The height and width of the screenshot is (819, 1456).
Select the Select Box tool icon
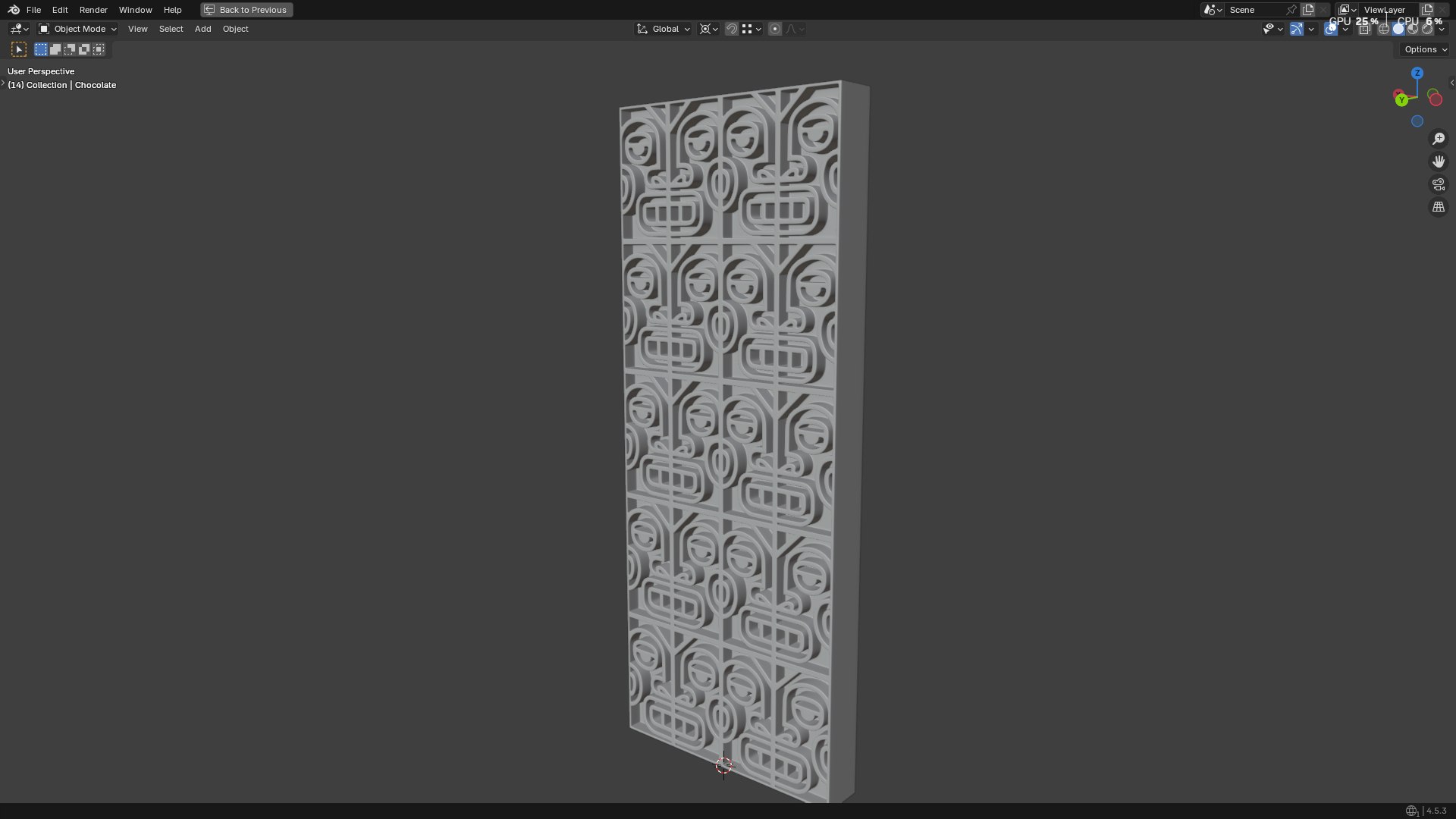19,49
